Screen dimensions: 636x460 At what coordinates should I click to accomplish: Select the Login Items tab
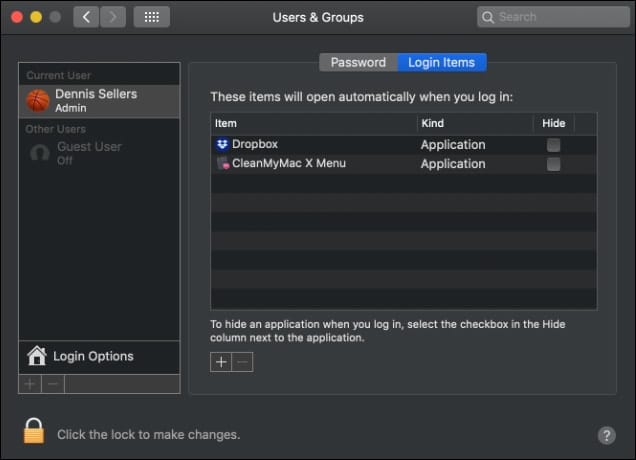click(442, 62)
